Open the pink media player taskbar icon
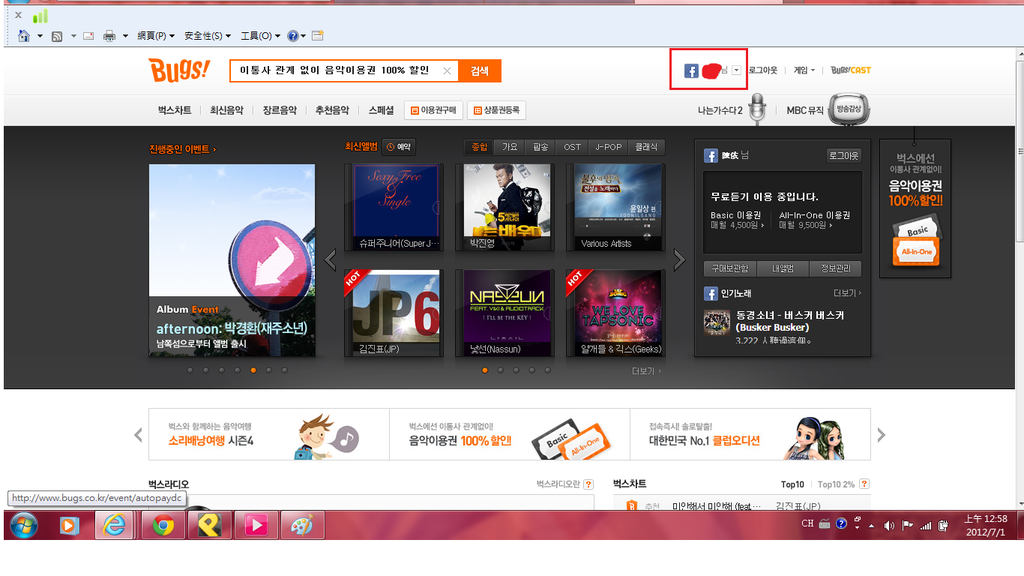Screen dimensions: 1024x576 256,525
